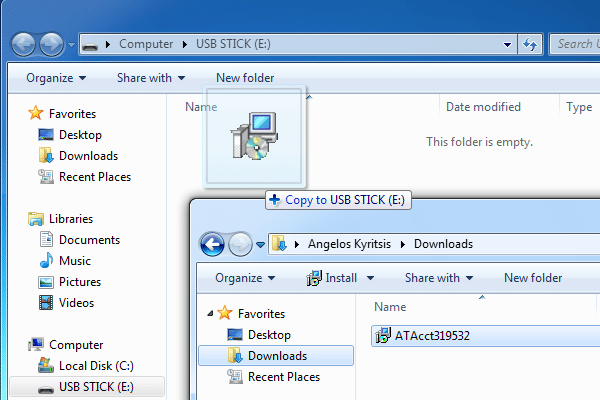Open Desktop in USB STICK window sidebar
Viewport: 600px width, 400px height.
coord(80,135)
